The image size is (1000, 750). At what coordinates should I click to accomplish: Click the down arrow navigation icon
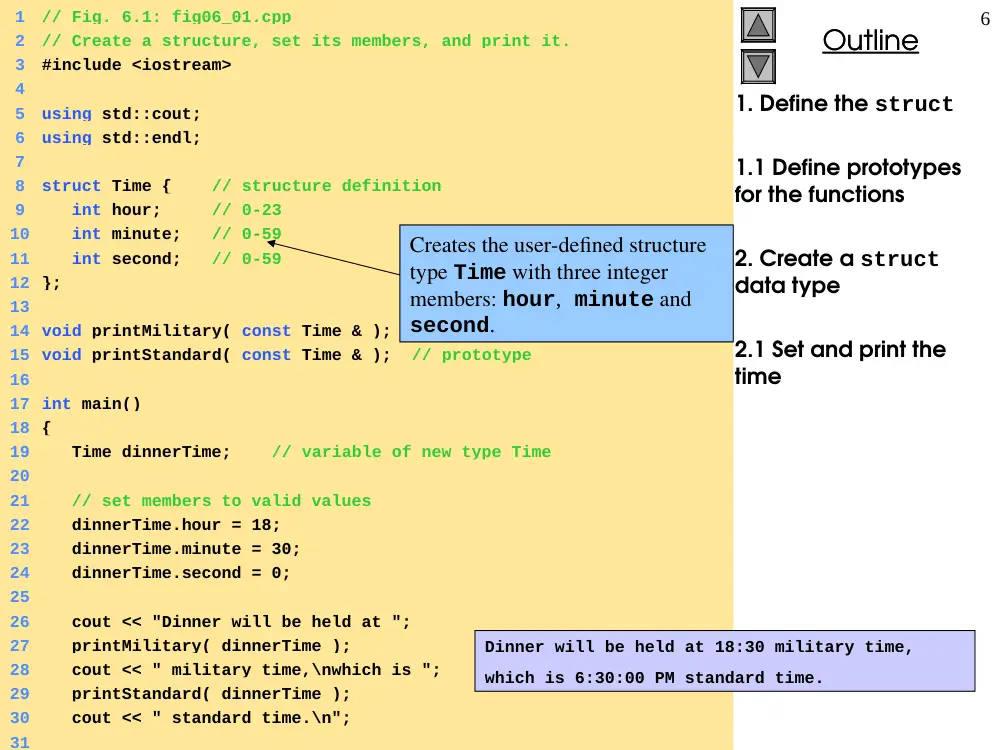(x=758, y=66)
